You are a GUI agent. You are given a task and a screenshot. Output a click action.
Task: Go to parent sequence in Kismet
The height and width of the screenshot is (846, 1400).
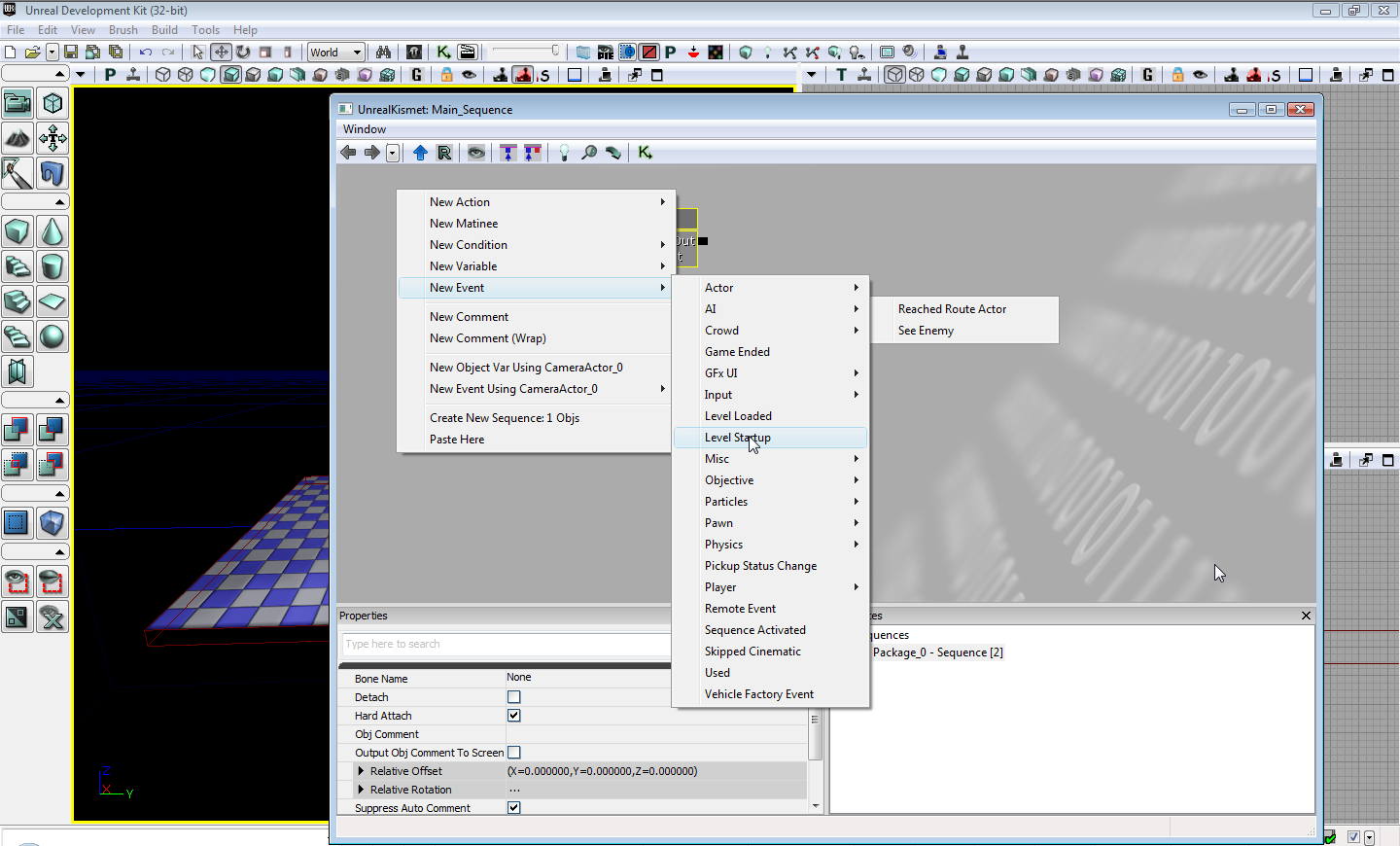click(420, 153)
